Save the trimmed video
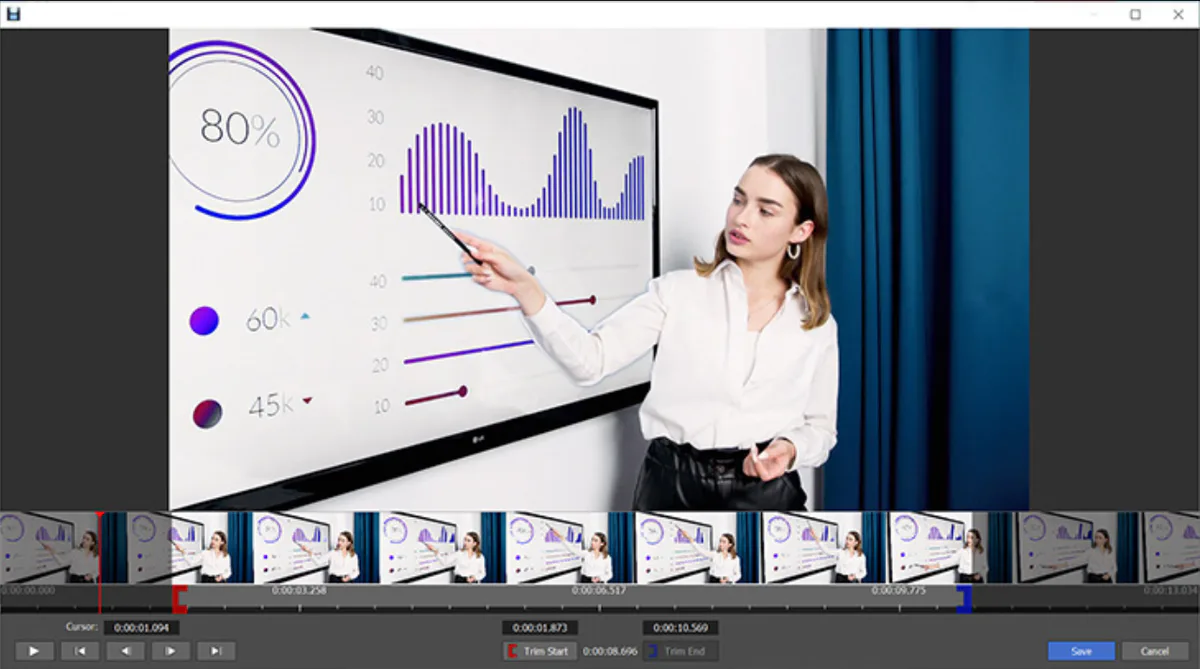 (x=1081, y=650)
